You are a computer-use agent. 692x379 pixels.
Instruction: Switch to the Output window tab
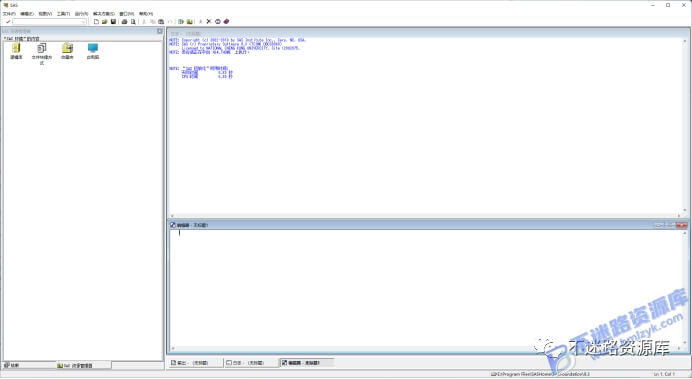click(195, 363)
